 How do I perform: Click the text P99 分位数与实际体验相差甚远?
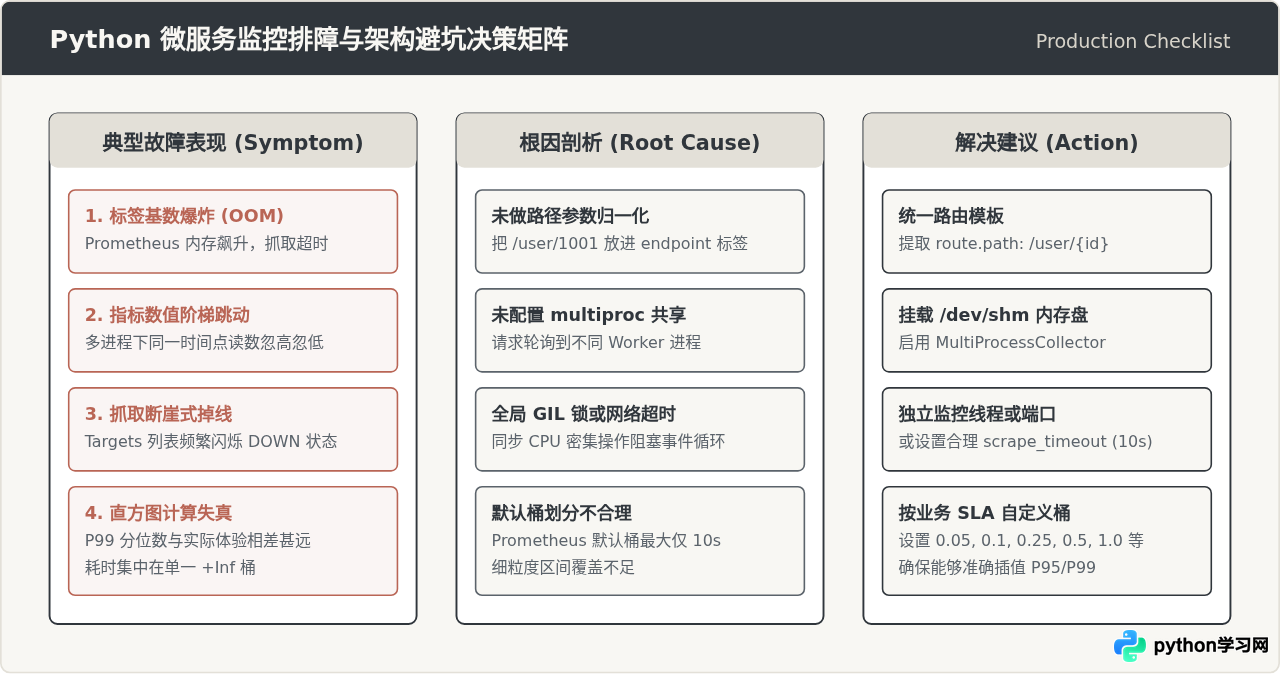[198, 540]
